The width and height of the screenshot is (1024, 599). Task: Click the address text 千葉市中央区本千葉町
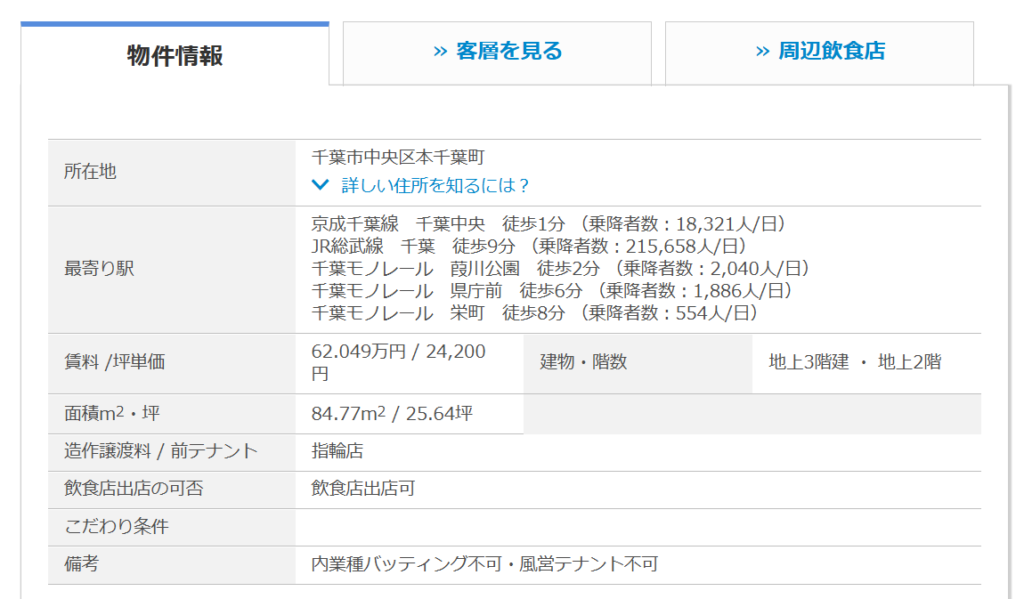click(x=398, y=158)
